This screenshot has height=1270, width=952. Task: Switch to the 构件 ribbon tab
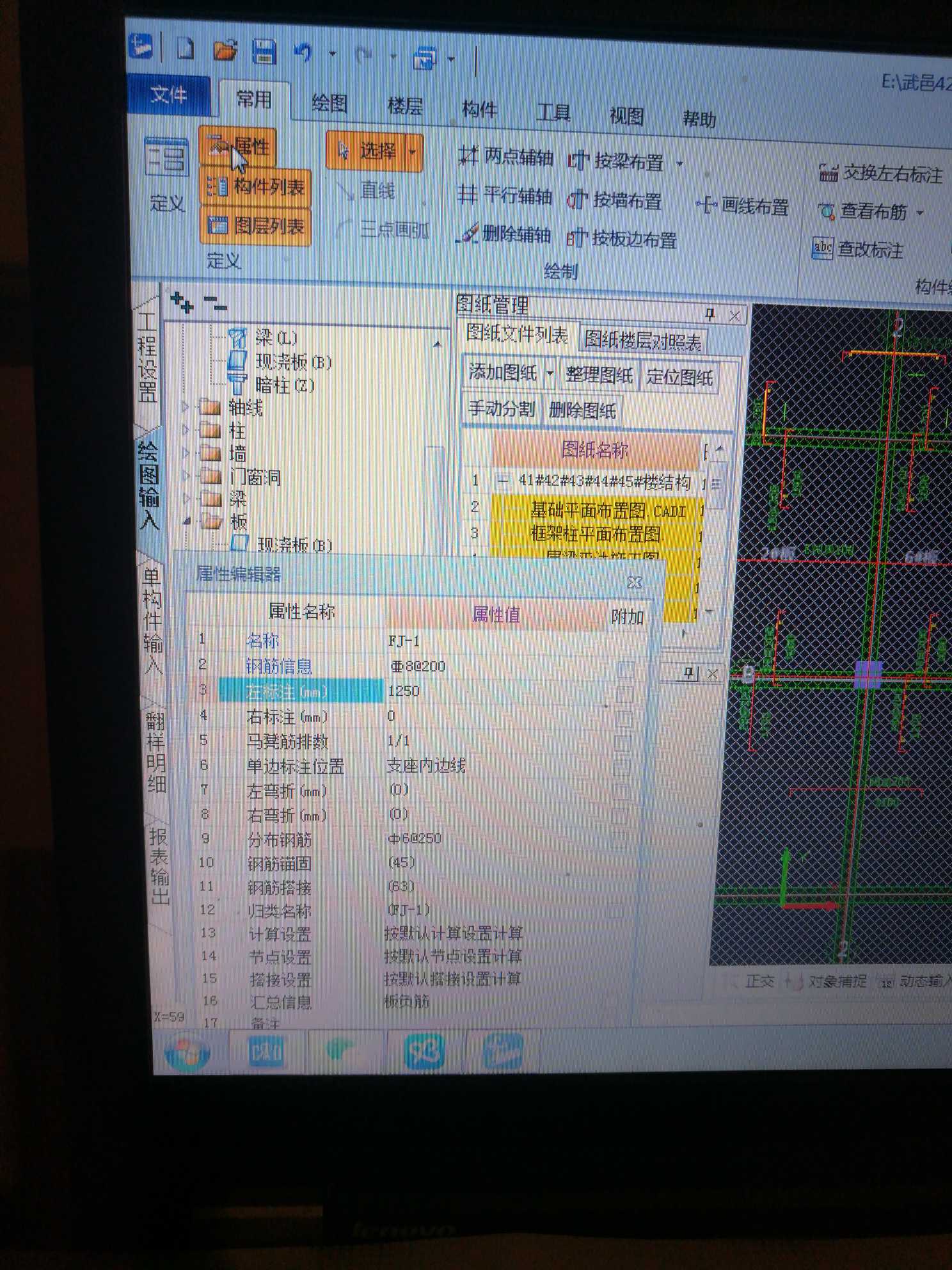[x=479, y=109]
